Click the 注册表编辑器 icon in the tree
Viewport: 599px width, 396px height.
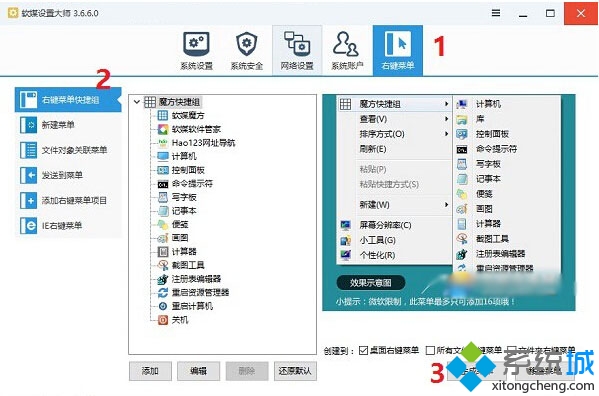coord(163,279)
